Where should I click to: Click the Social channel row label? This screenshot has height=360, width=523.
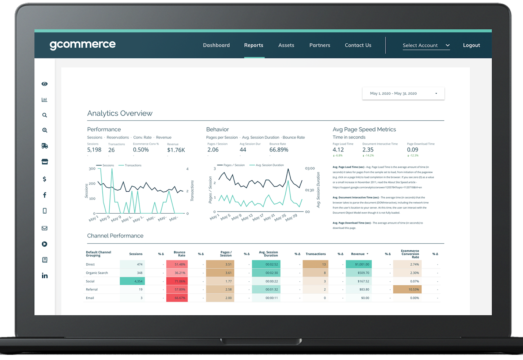pyautogui.click(x=90, y=281)
